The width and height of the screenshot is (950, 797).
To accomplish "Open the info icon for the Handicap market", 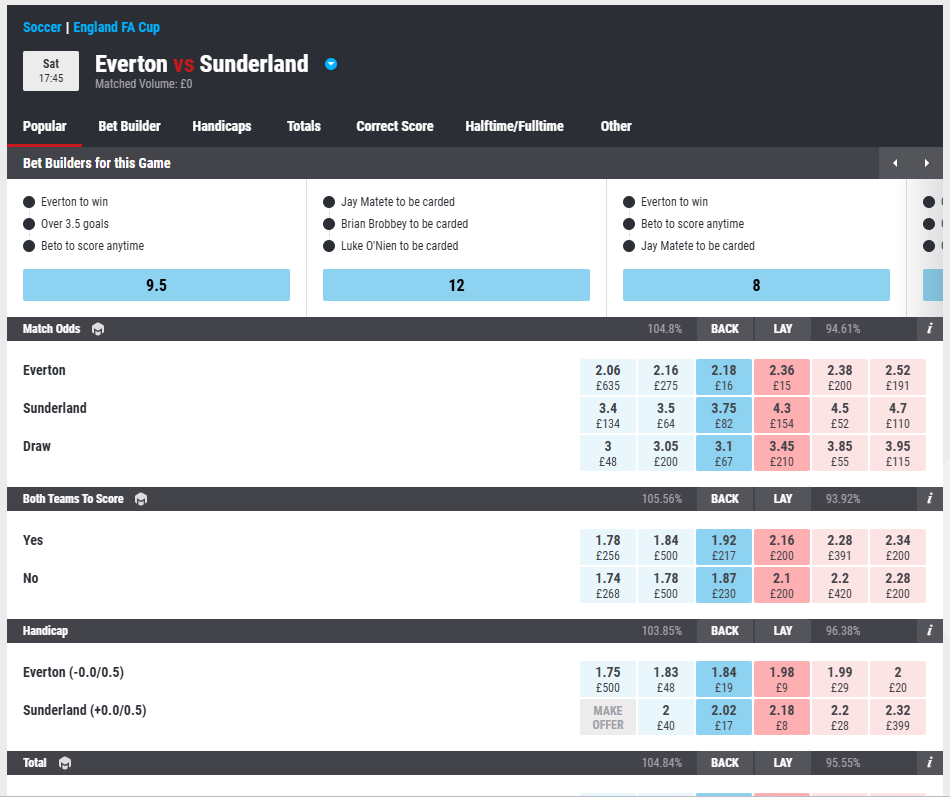I will (928, 630).
